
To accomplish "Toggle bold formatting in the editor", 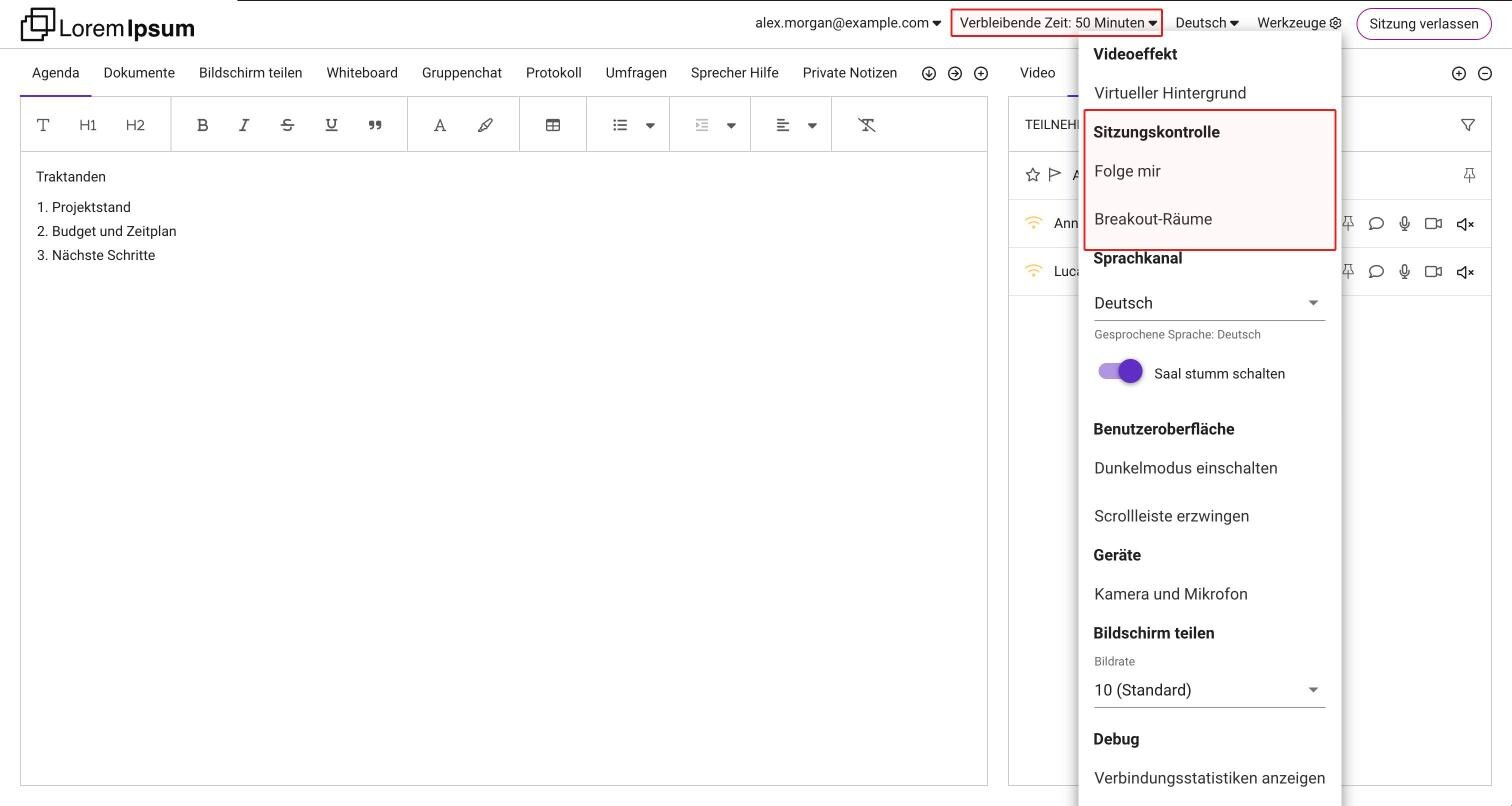I will click(x=202, y=125).
